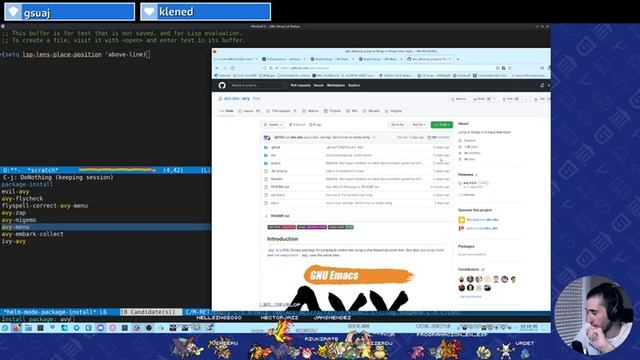This screenshot has width=640, height=360.
Task: Open the Makefile file
Action: [x=276, y=179]
